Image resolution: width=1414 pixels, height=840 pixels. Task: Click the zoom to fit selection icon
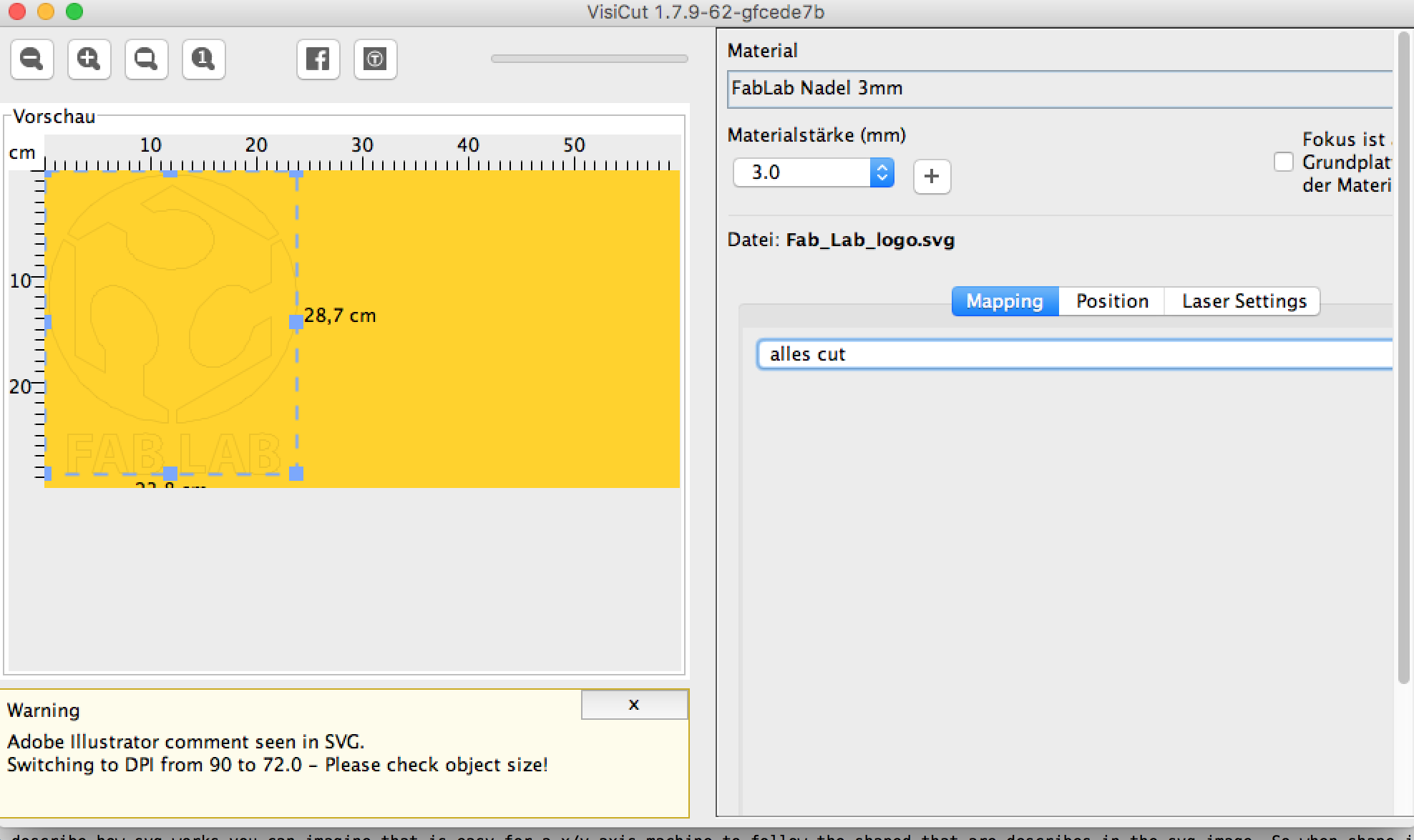click(x=147, y=59)
